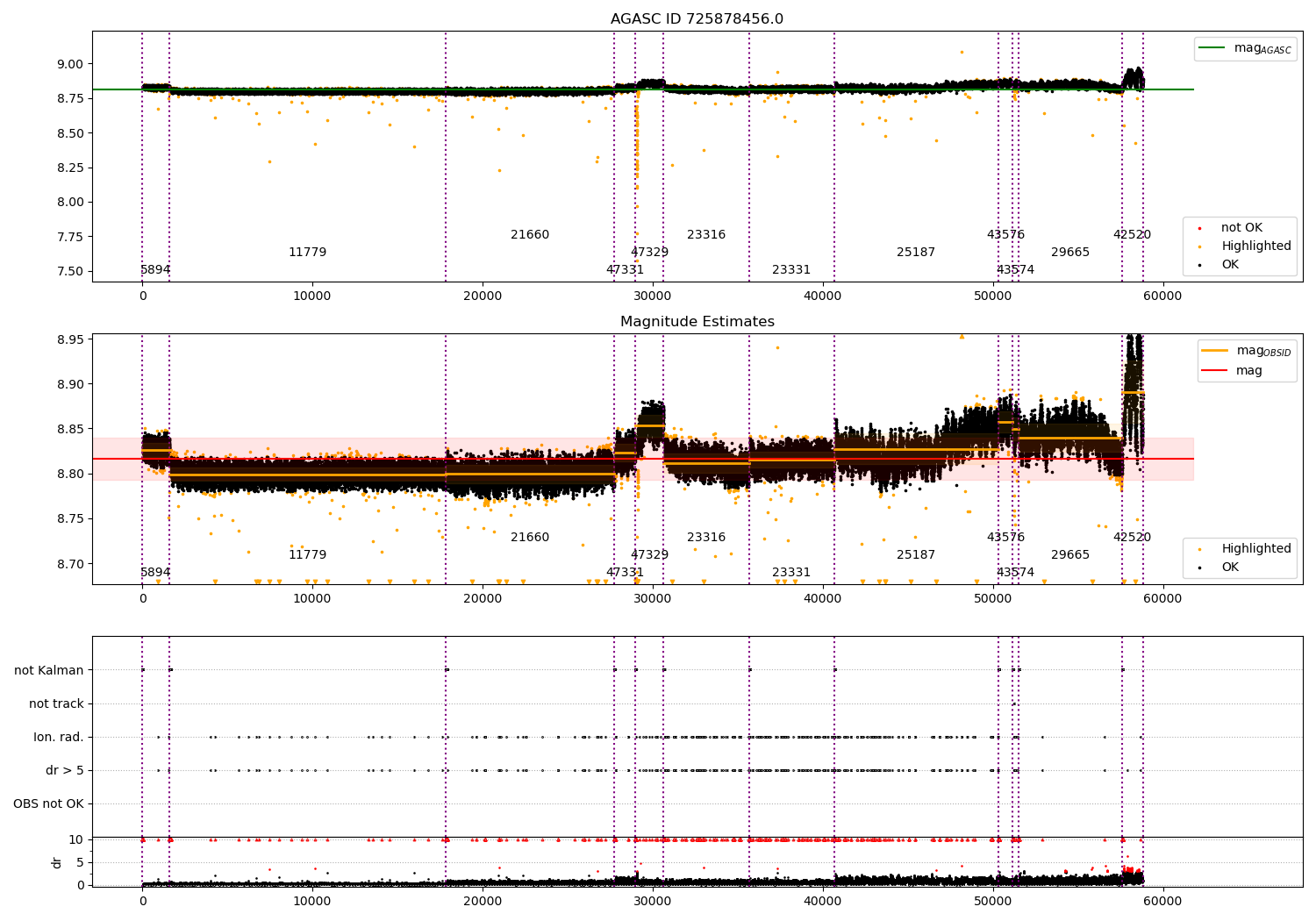The width and height of the screenshot is (1316, 921).
Task: Click obsid label 11779 in Magnitude Estimates plot
Action: point(307,555)
